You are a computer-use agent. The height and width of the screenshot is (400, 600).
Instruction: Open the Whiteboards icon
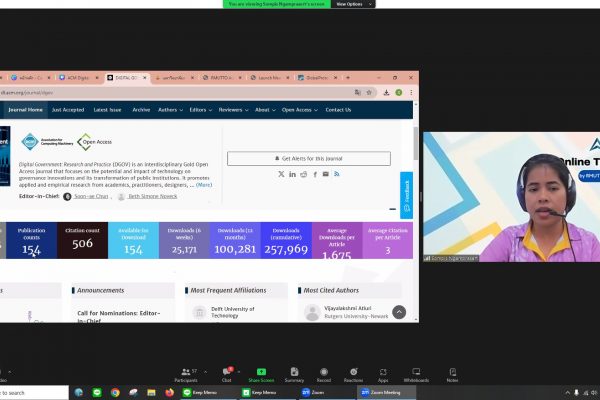click(x=416, y=372)
